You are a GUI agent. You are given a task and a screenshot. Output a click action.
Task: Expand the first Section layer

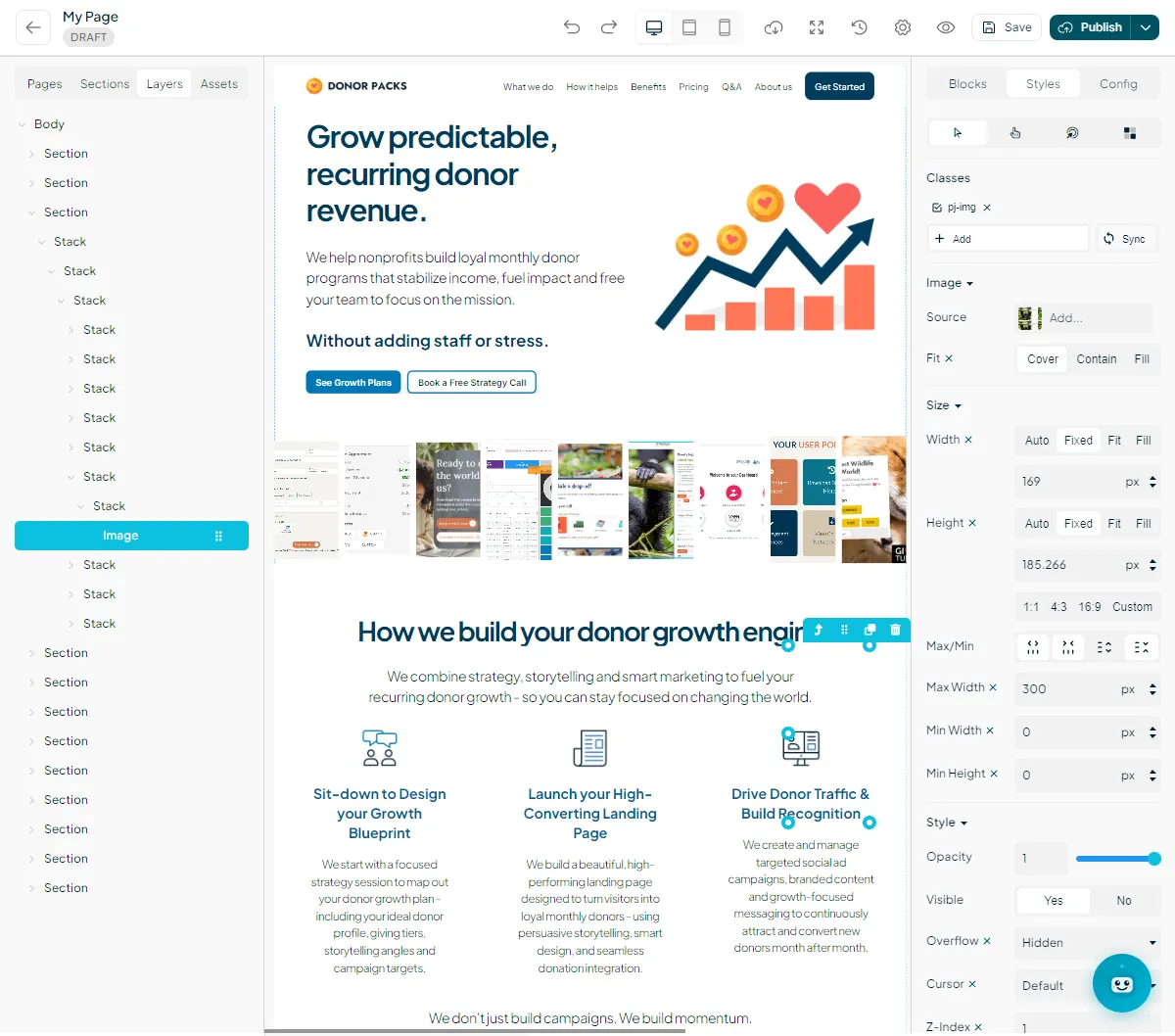pyautogui.click(x=32, y=154)
